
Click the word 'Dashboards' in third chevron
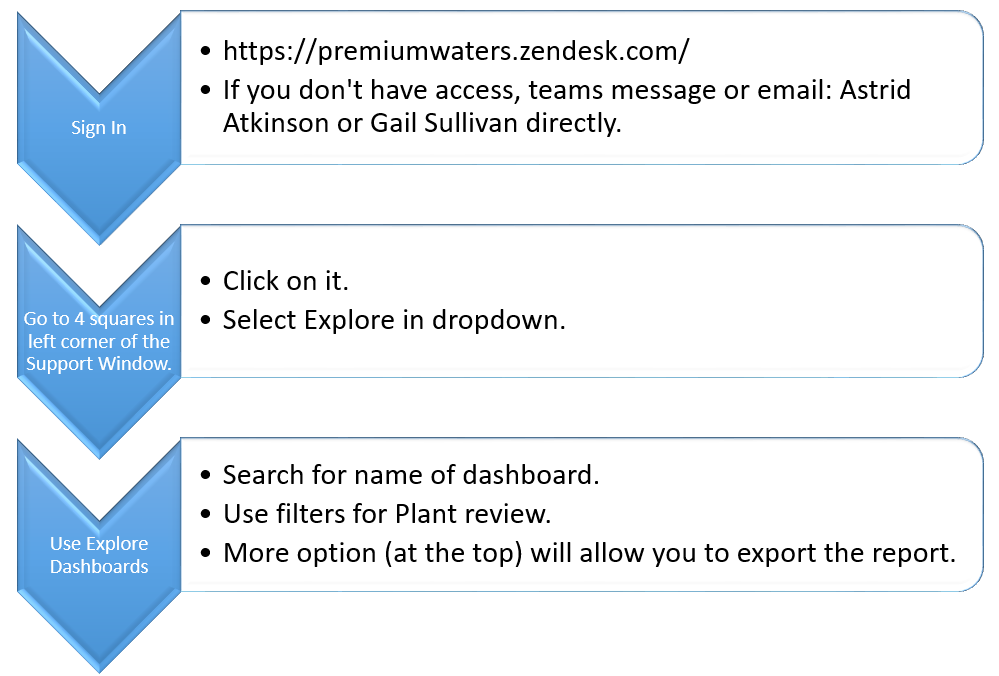point(99,566)
